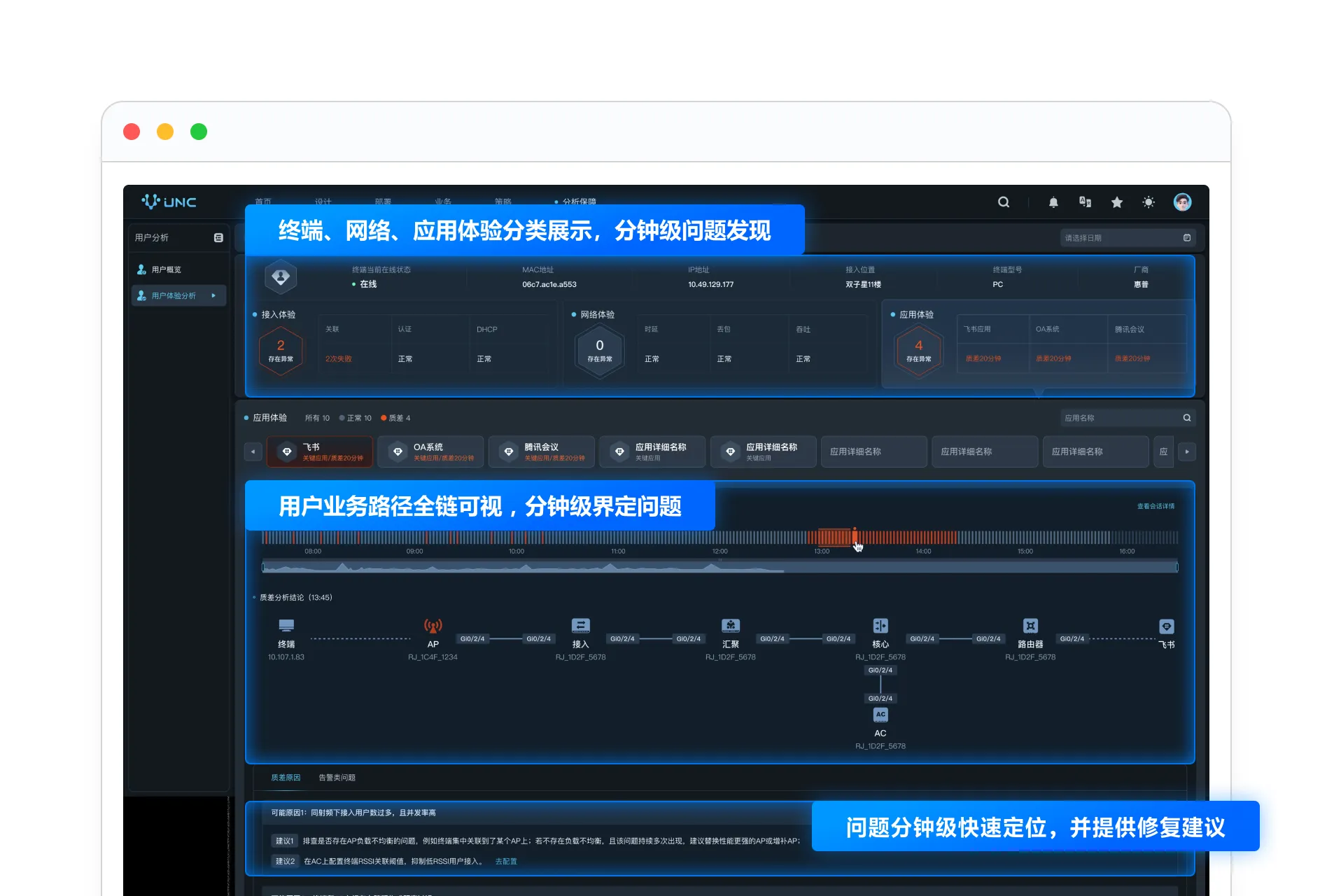Click the favorites star icon

coord(1117,202)
